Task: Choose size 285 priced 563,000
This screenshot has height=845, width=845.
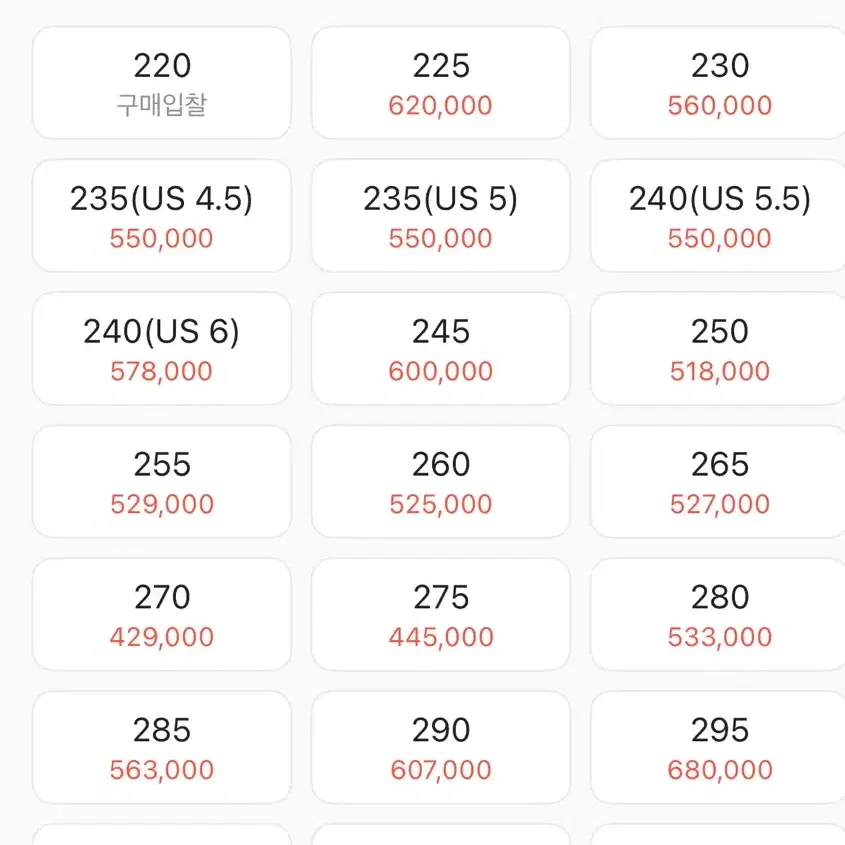Action: 162,747
